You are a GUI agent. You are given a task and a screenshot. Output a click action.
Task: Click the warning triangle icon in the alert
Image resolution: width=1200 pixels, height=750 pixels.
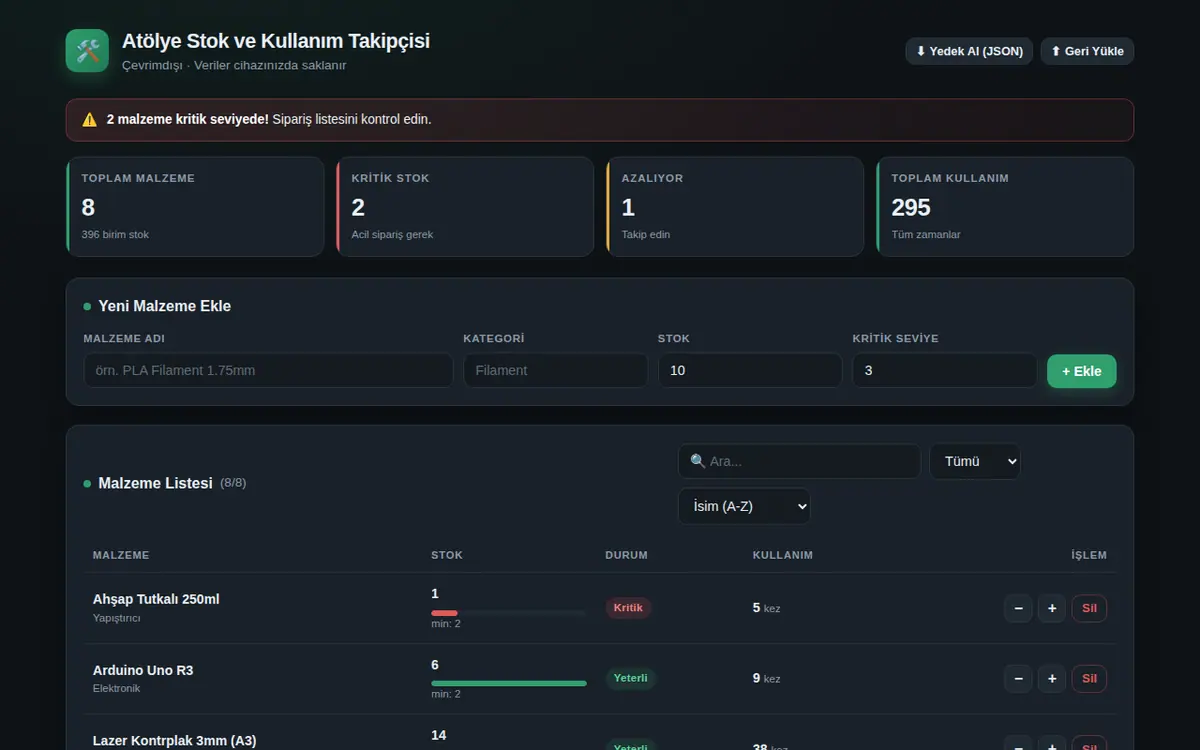click(x=90, y=120)
